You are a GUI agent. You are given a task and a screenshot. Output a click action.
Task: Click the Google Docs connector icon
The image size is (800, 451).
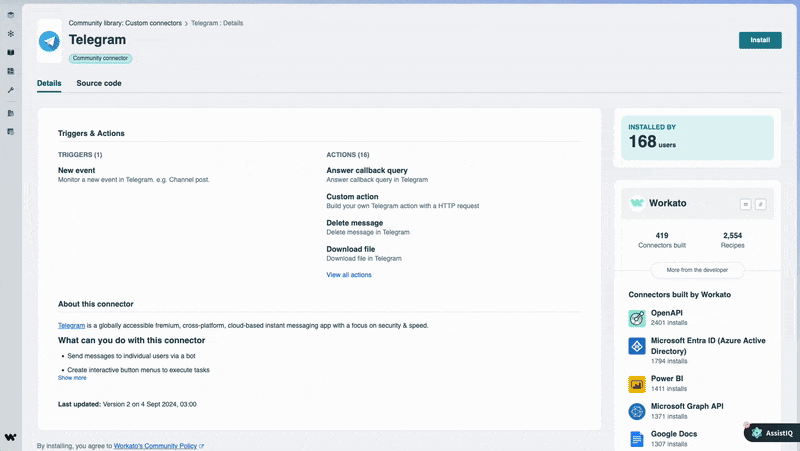click(637, 439)
